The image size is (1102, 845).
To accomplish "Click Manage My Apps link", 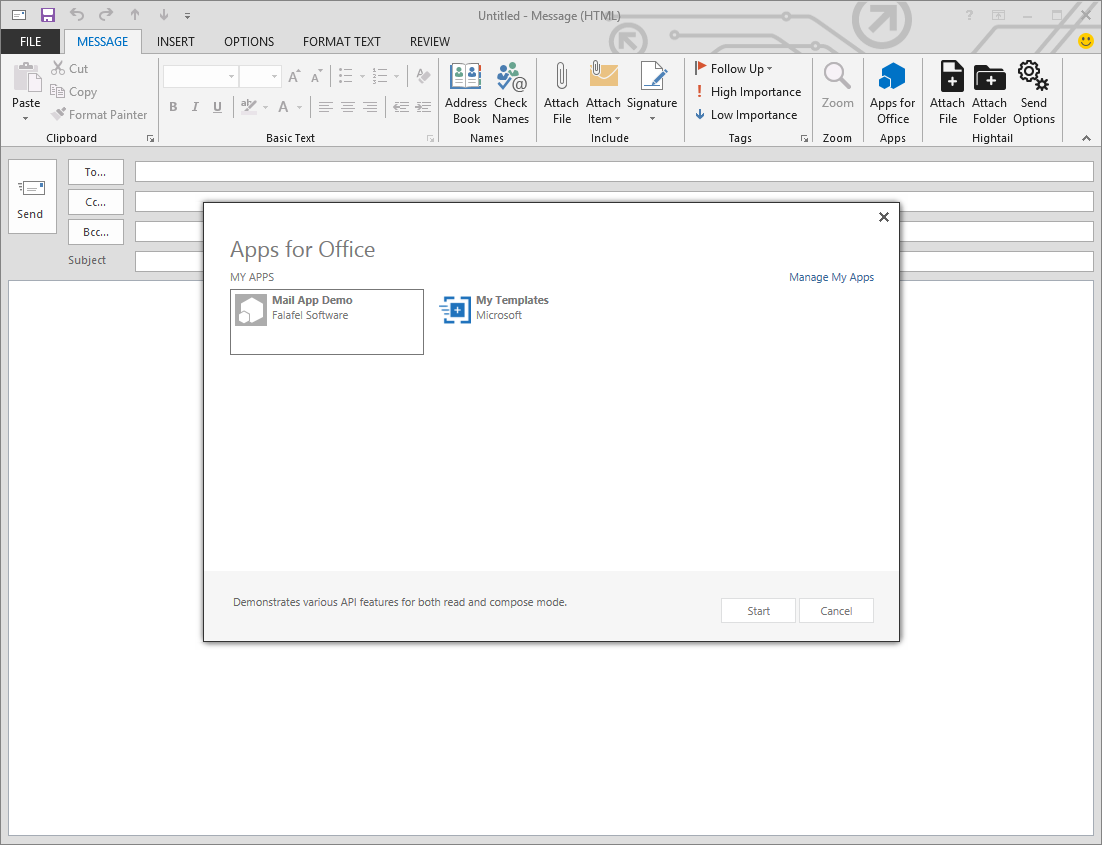I will [x=831, y=277].
